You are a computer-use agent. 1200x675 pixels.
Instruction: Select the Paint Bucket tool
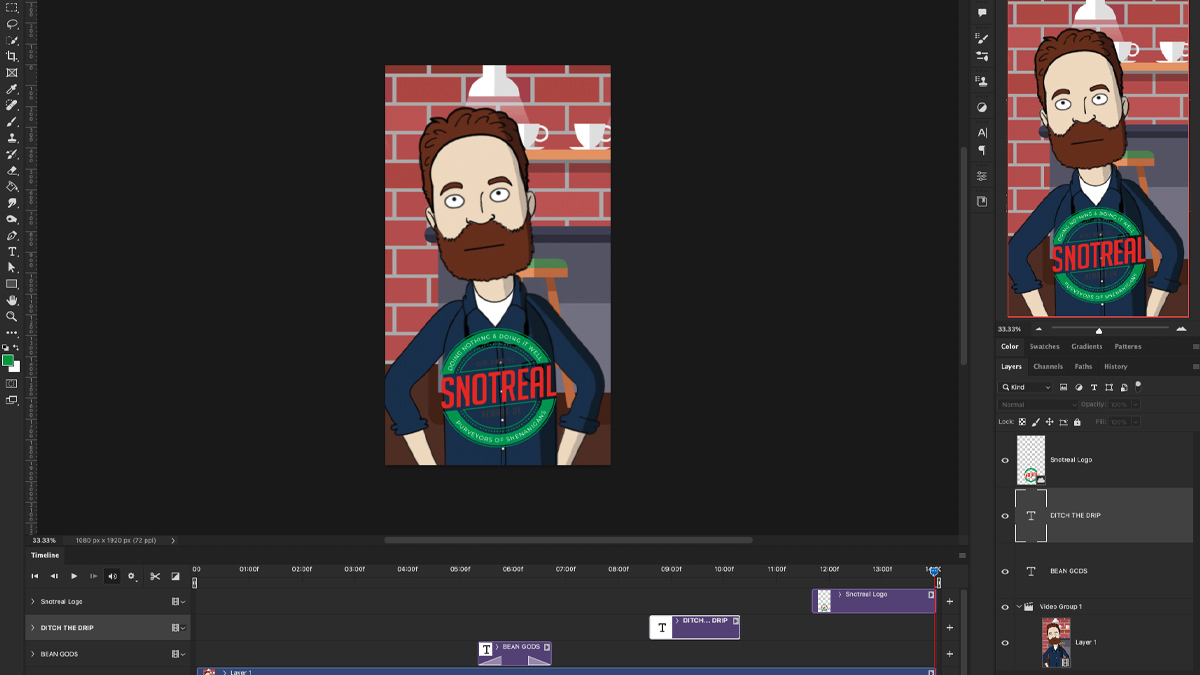tap(12, 186)
